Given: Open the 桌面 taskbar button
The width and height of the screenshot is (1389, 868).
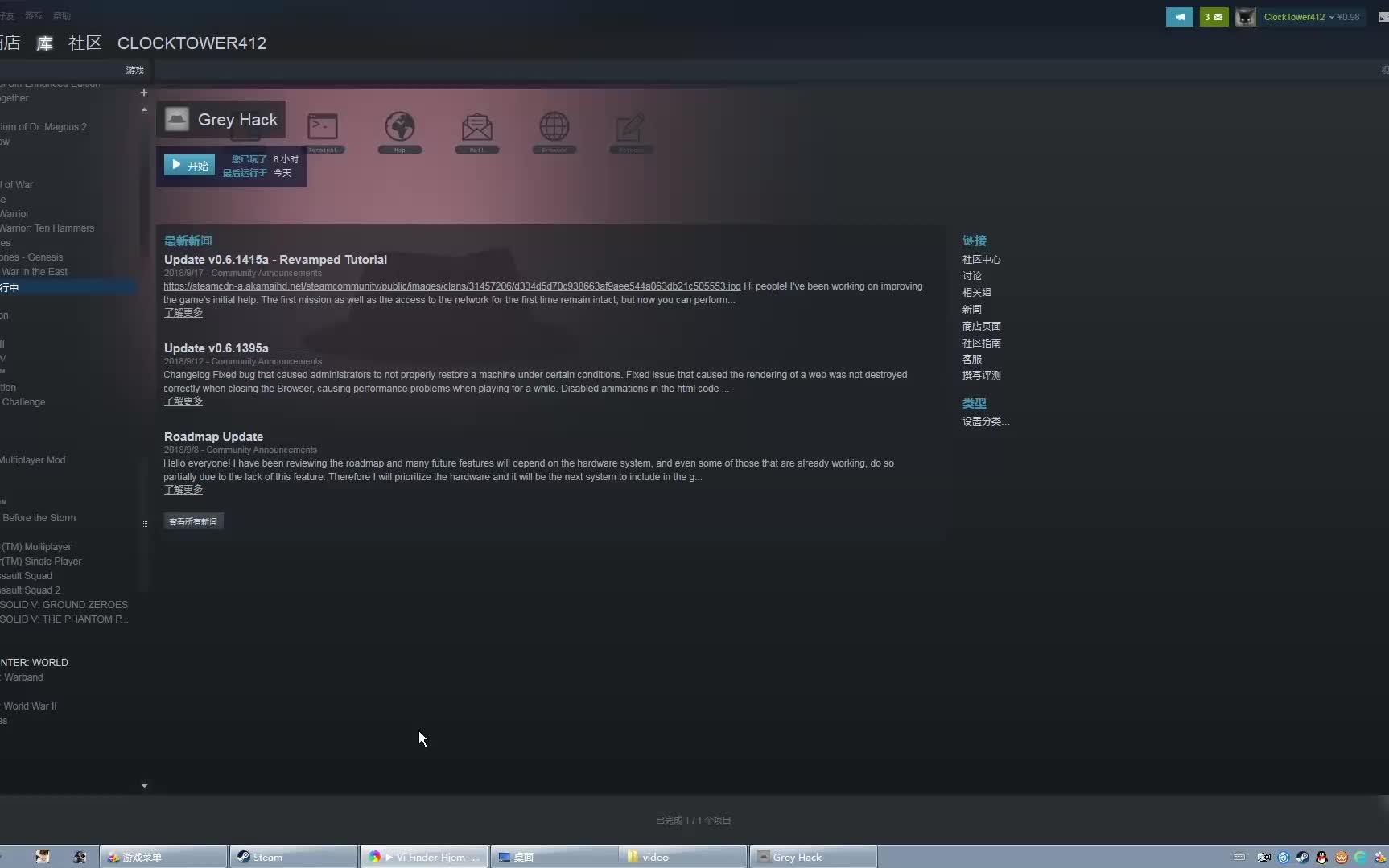Looking at the screenshot, I should (554, 857).
